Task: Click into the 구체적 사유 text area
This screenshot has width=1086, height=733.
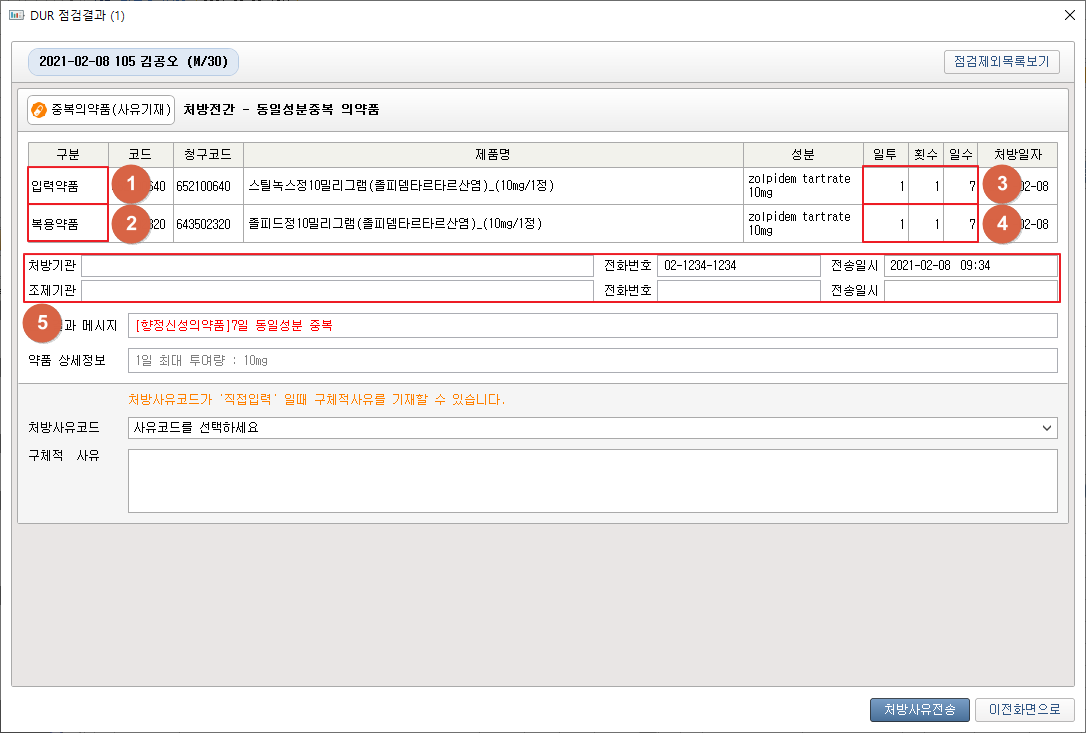Action: coord(592,480)
